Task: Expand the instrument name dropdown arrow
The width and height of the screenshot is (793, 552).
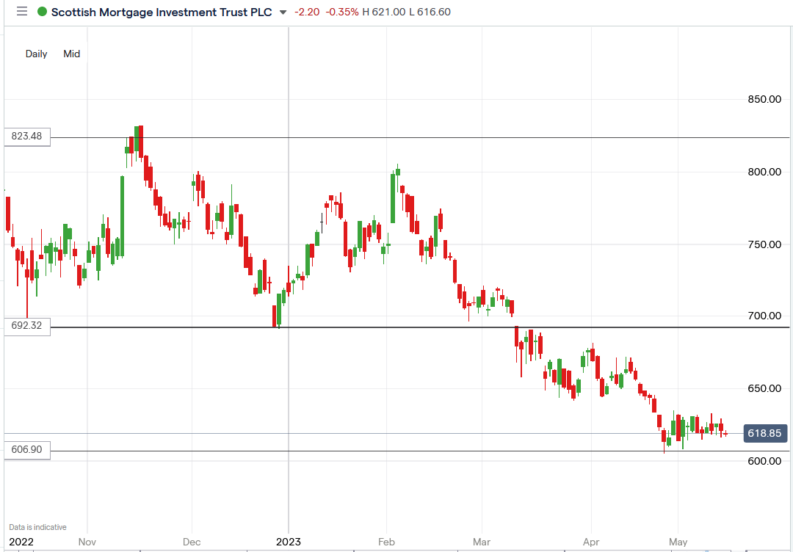Action: (x=283, y=12)
